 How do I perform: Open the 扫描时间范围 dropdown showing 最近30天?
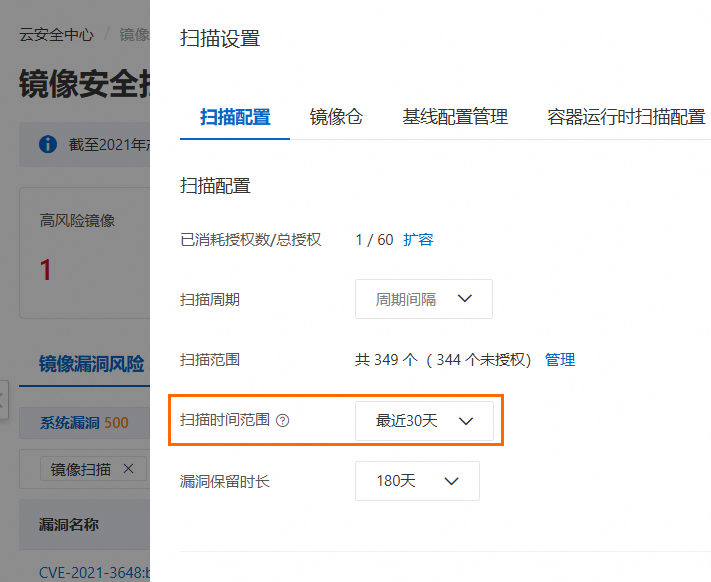pyautogui.click(x=424, y=421)
